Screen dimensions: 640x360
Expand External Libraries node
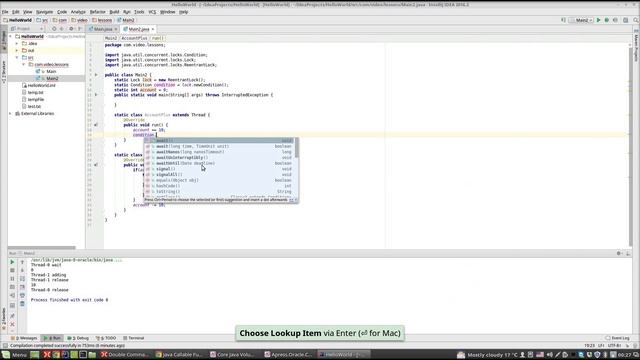pyautogui.click(x=11, y=113)
